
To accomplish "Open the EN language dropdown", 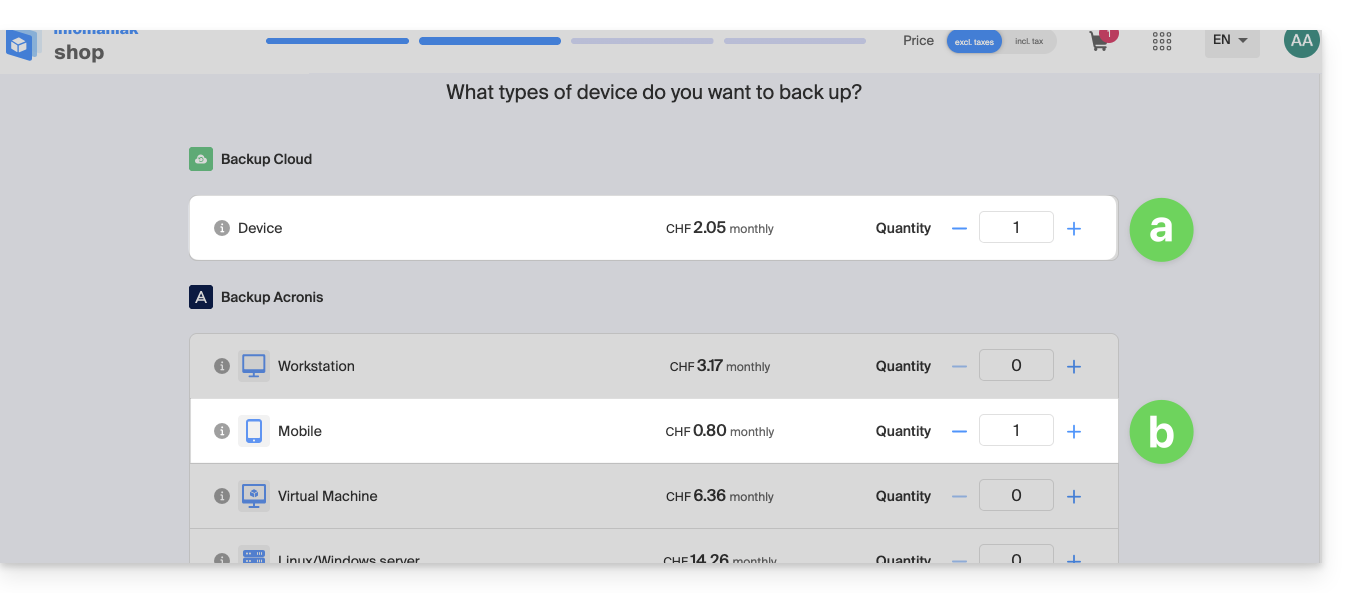I will 1231,41.
